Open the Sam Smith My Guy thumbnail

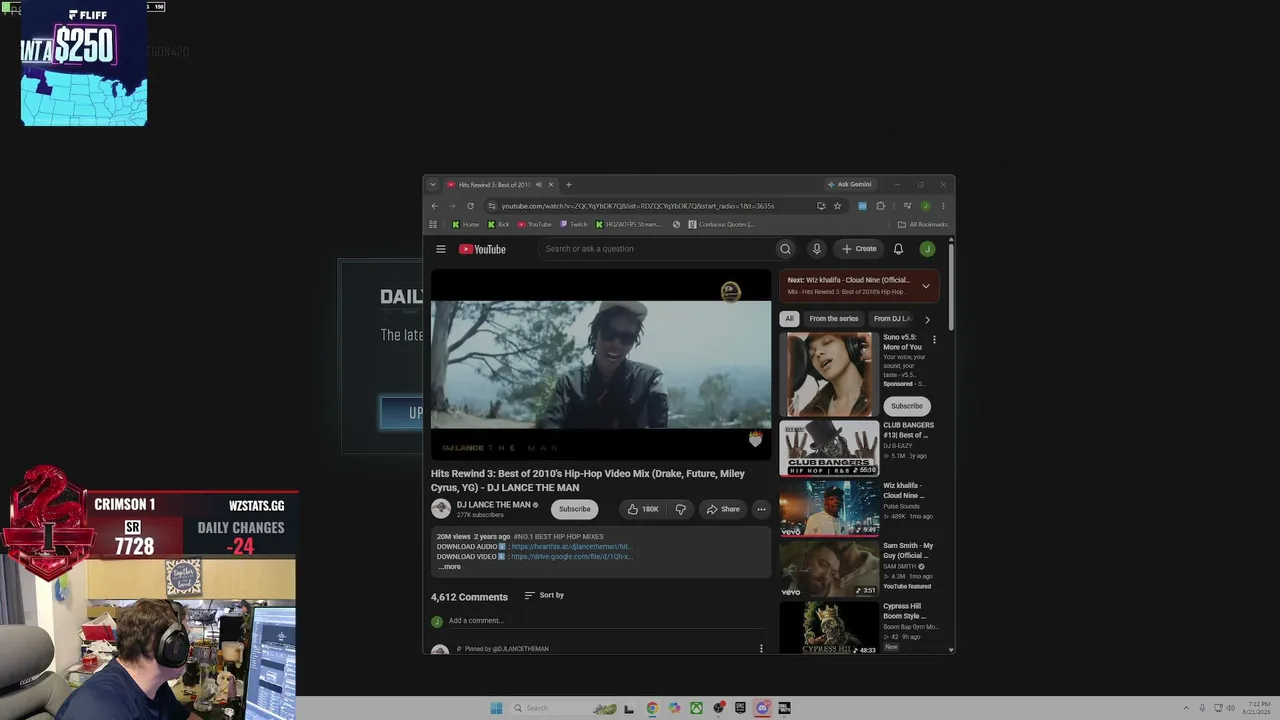(829, 569)
